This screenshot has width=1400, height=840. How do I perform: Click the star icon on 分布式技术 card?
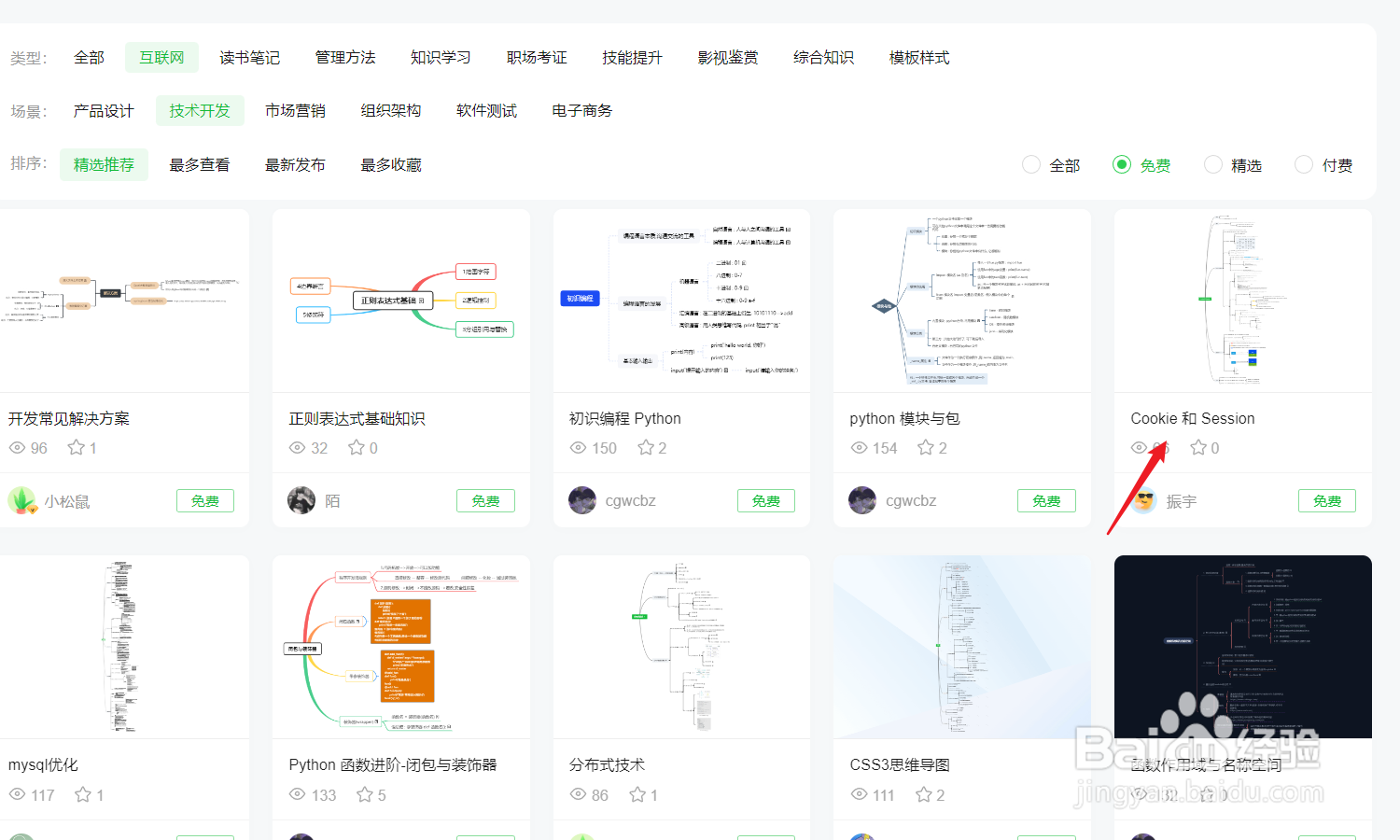click(637, 794)
